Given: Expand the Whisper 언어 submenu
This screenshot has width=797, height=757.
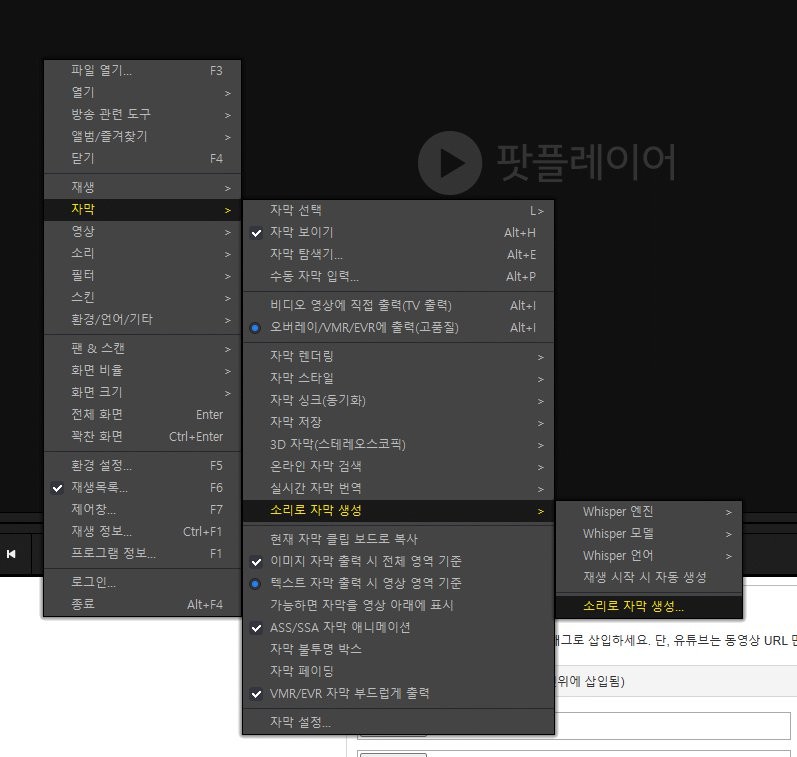Looking at the screenshot, I should (x=649, y=555).
